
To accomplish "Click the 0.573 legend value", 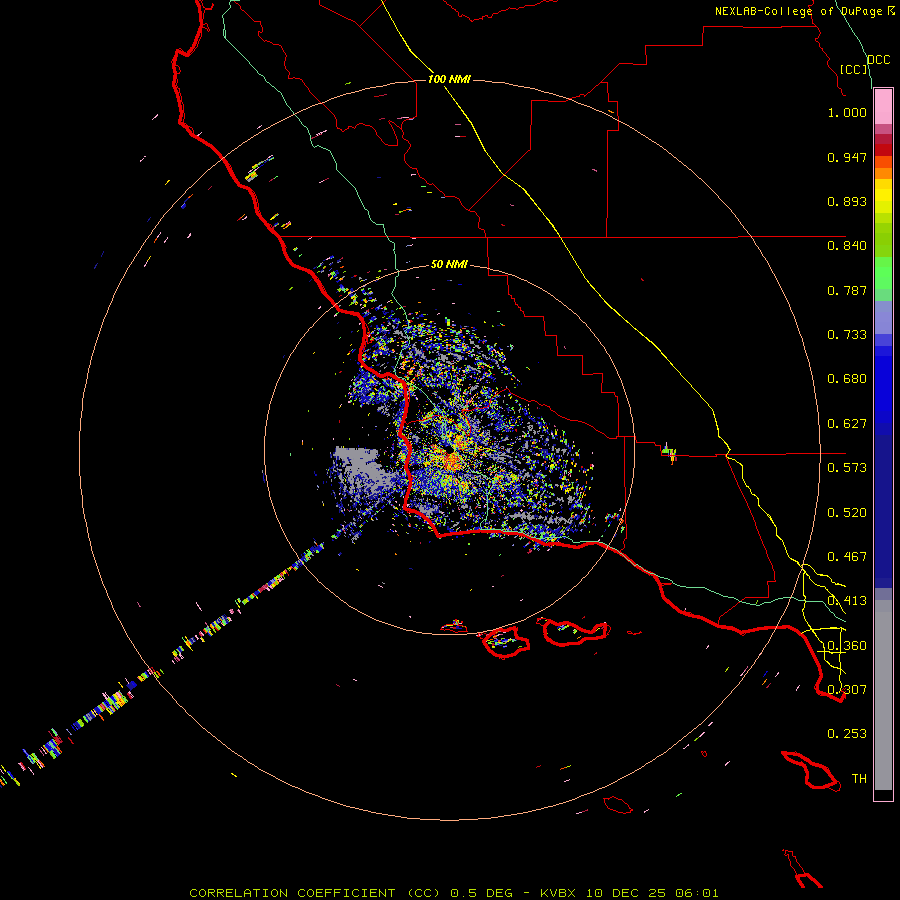I will [847, 468].
